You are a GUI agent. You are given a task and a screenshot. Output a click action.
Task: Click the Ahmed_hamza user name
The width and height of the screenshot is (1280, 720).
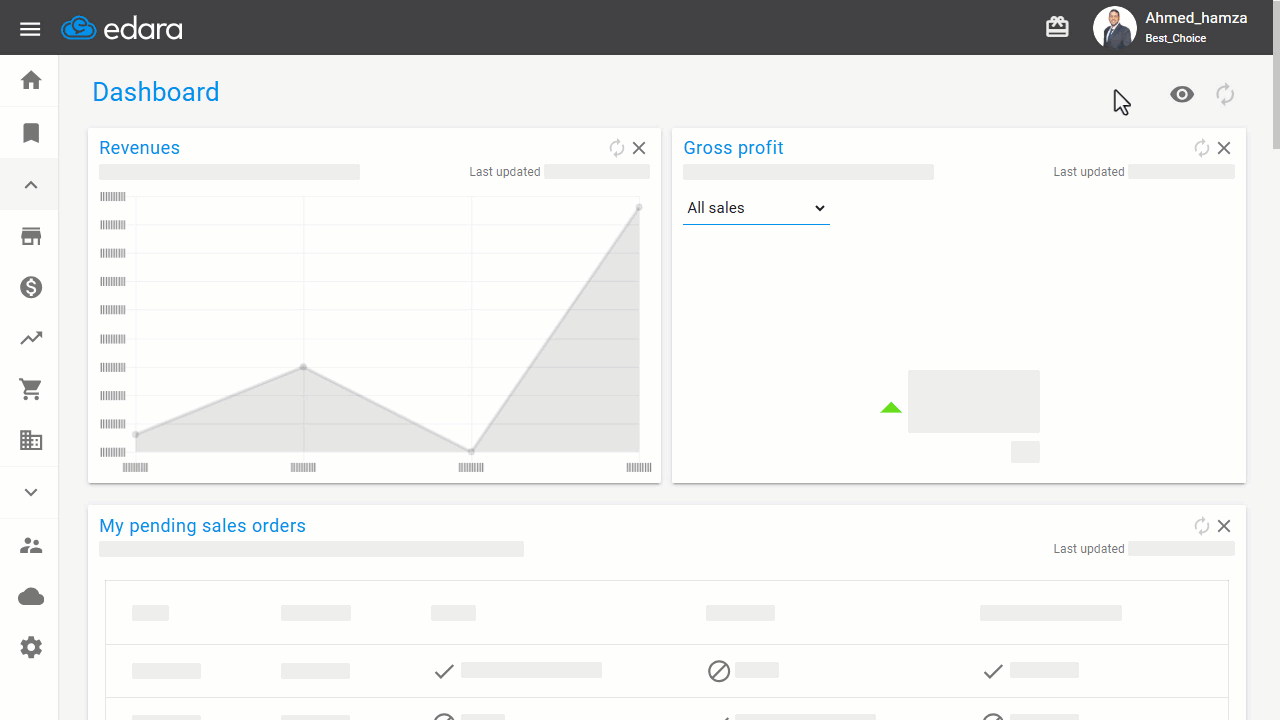point(1196,18)
